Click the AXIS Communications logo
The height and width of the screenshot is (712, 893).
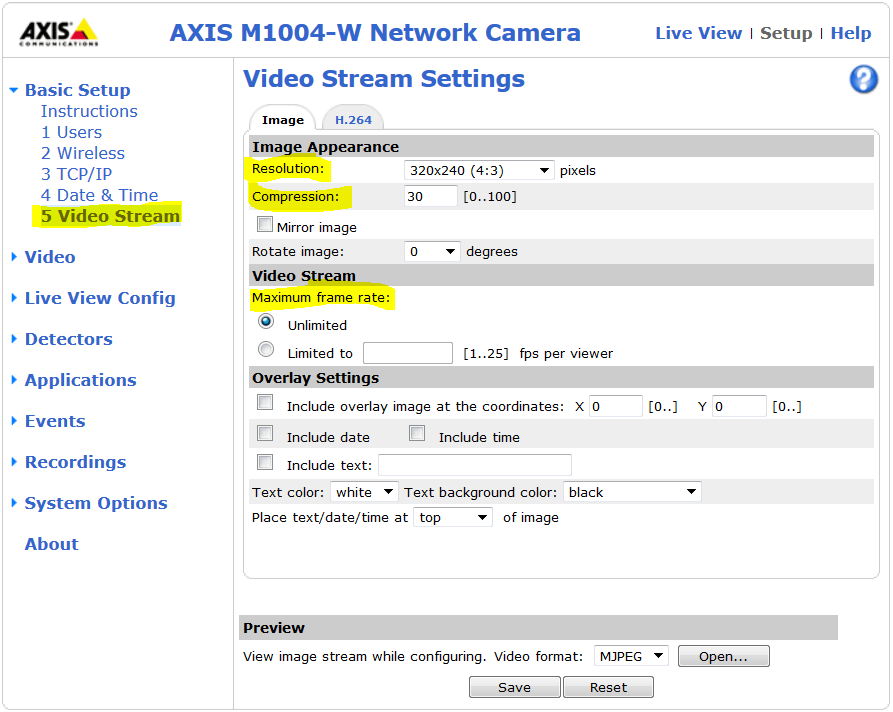point(59,33)
